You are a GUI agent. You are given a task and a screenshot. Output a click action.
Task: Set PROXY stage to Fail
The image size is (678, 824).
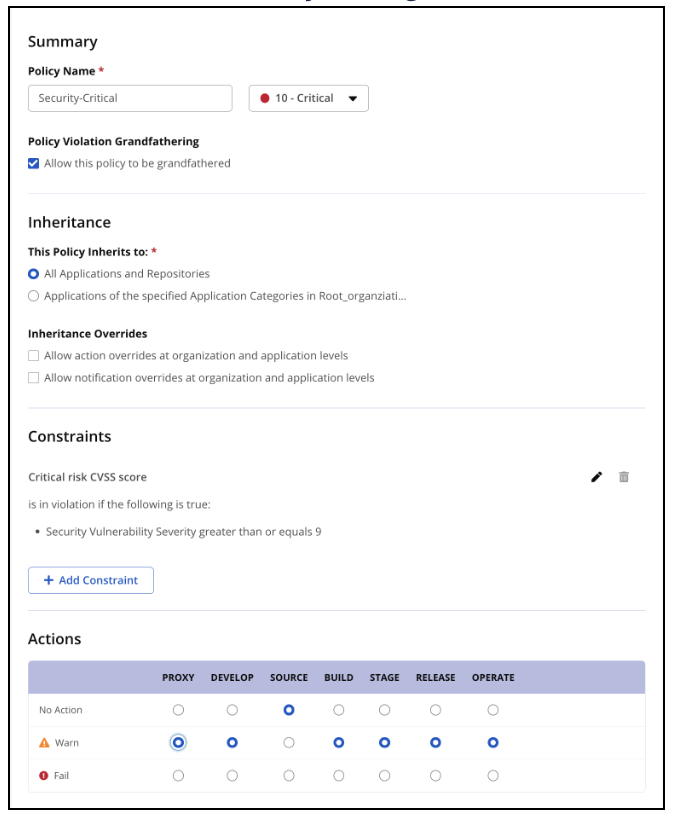click(178, 775)
